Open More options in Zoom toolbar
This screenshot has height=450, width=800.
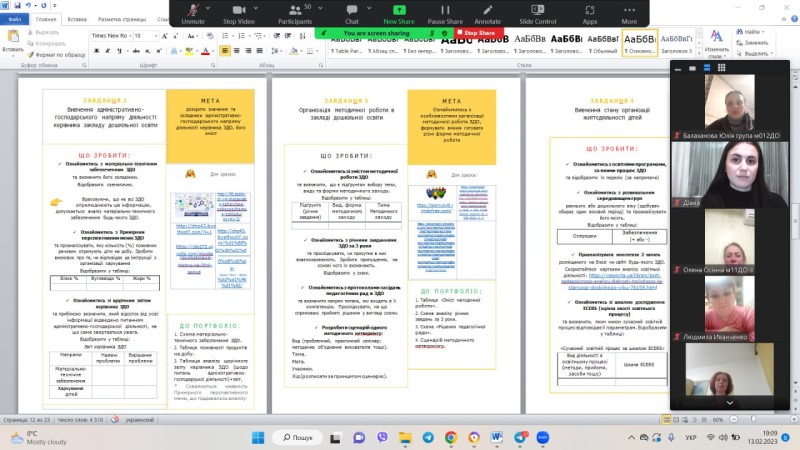coord(629,14)
